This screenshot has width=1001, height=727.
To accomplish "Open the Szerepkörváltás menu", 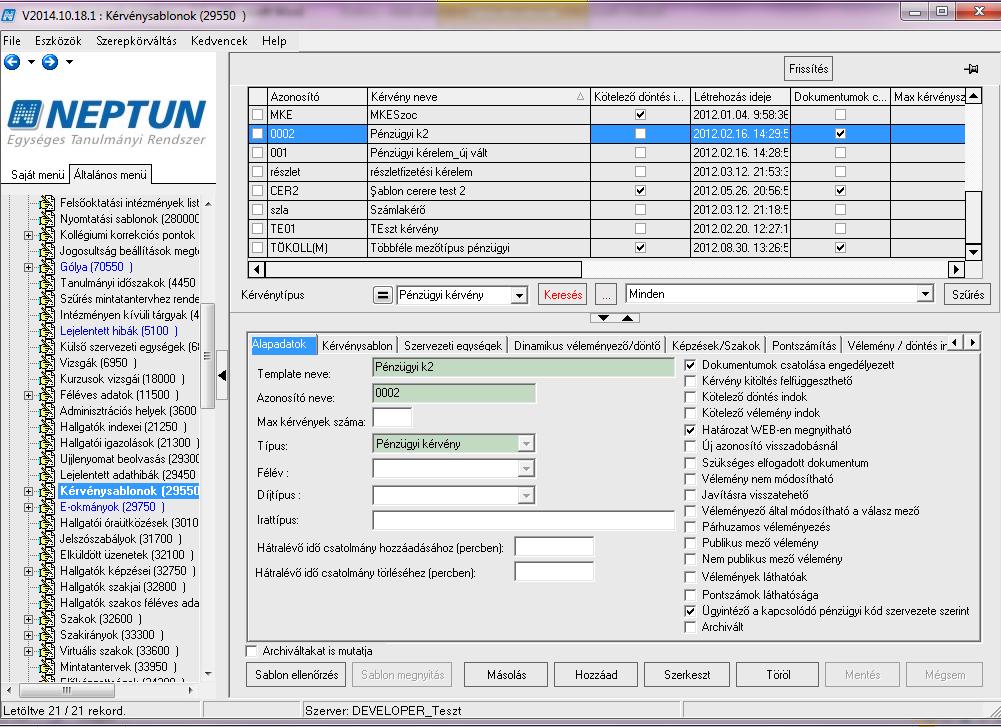I will tap(136, 41).
